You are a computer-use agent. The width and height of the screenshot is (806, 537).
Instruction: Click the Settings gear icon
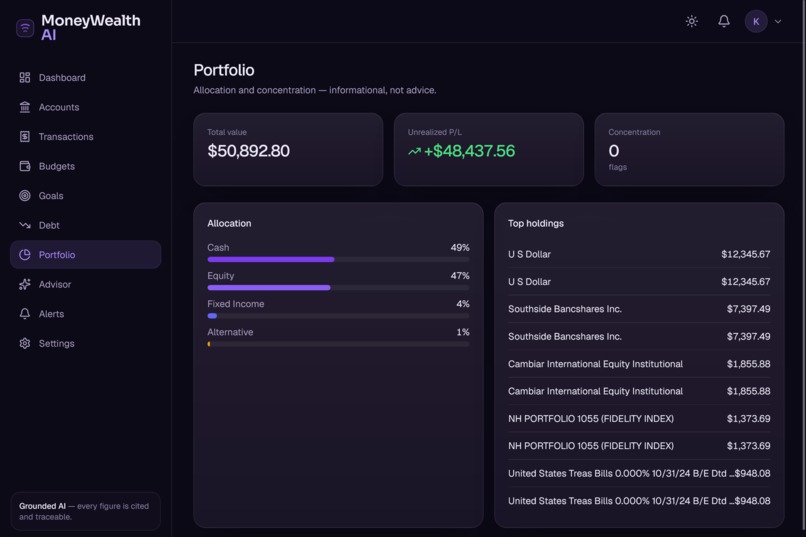point(25,343)
